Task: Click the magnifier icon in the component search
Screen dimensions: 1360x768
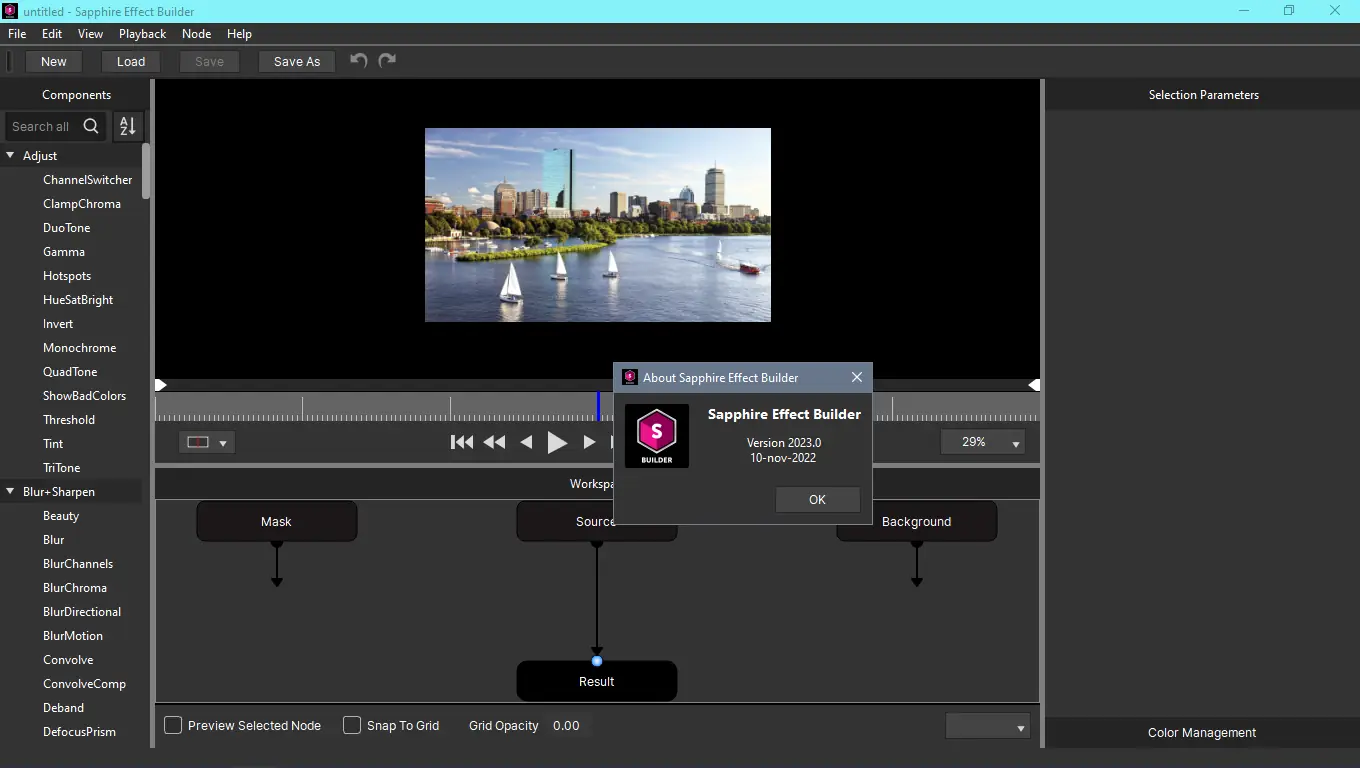Action: (91, 126)
